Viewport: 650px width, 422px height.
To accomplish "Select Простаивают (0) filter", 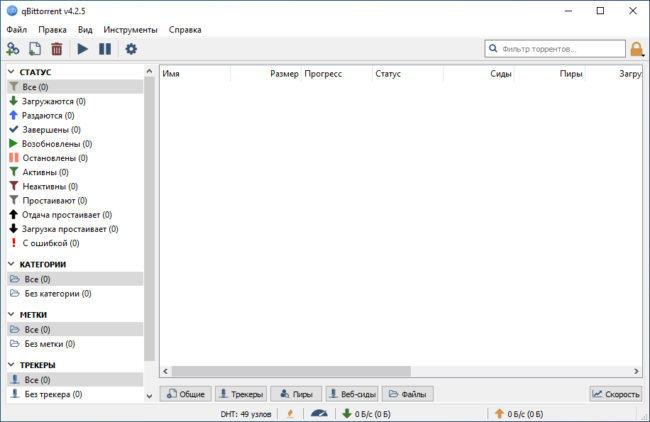I will pyautogui.click(x=75, y=201).
